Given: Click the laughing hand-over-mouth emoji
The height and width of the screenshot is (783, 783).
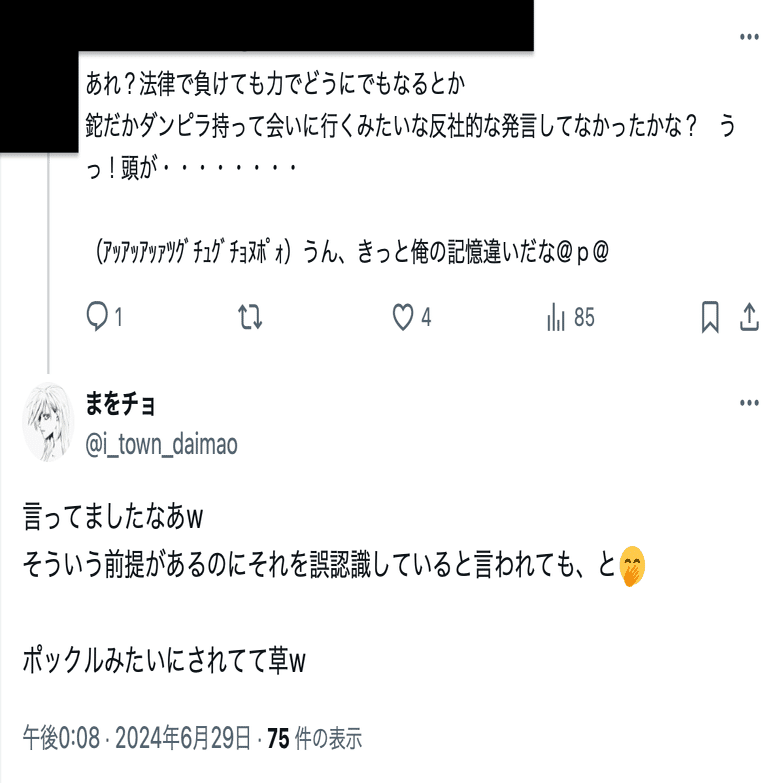Looking at the screenshot, I should (632, 566).
